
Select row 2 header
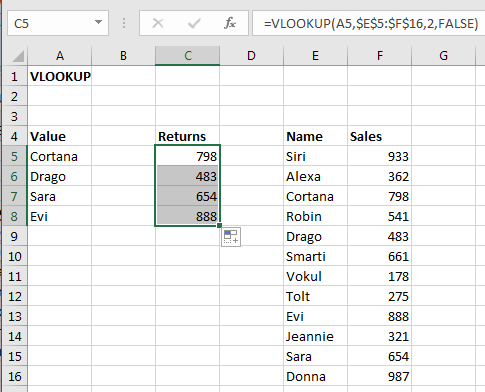[x=14, y=96]
